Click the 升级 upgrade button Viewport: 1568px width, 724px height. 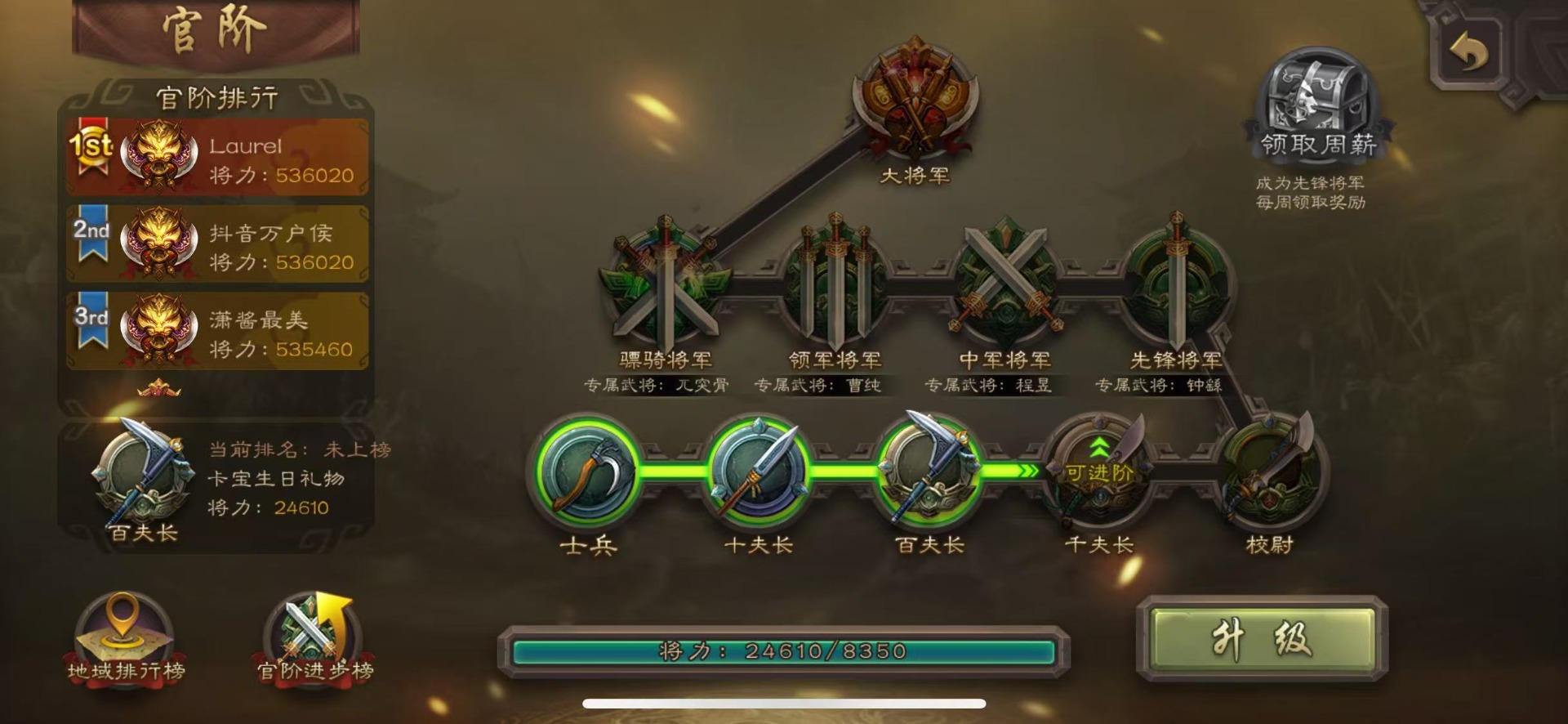(1263, 639)
